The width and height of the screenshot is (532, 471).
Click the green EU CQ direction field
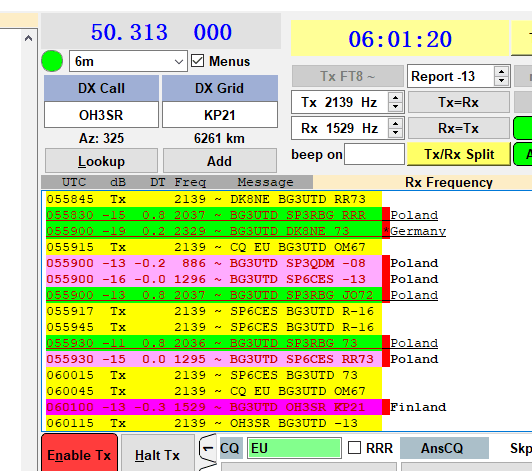pos(294,448)
